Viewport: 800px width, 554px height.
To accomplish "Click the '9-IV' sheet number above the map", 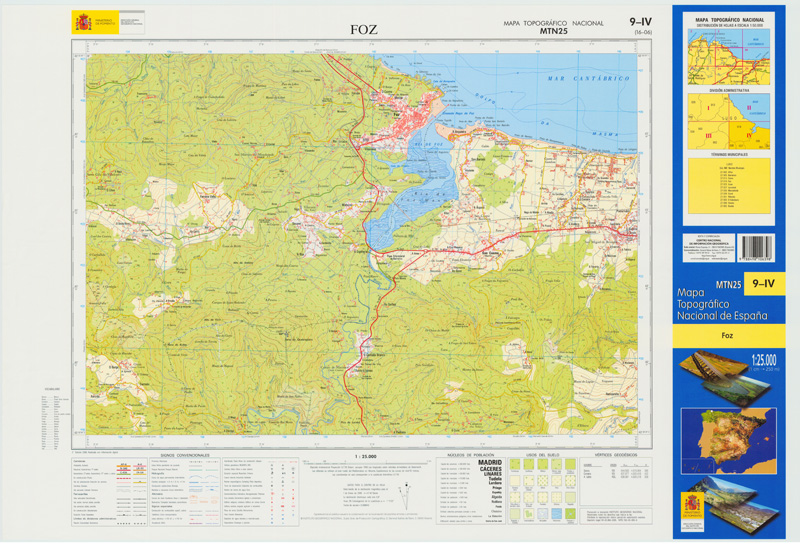I will 640,21.
